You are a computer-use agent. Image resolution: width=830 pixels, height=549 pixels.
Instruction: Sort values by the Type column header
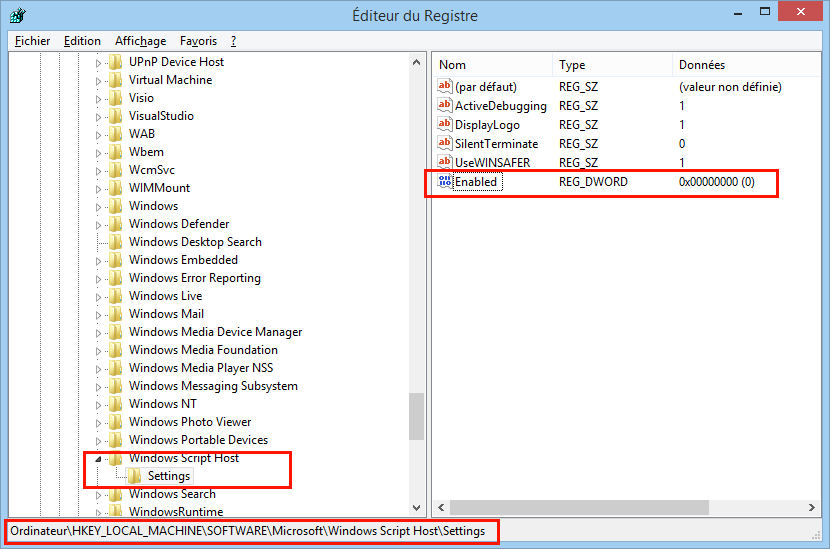(612, 65)
